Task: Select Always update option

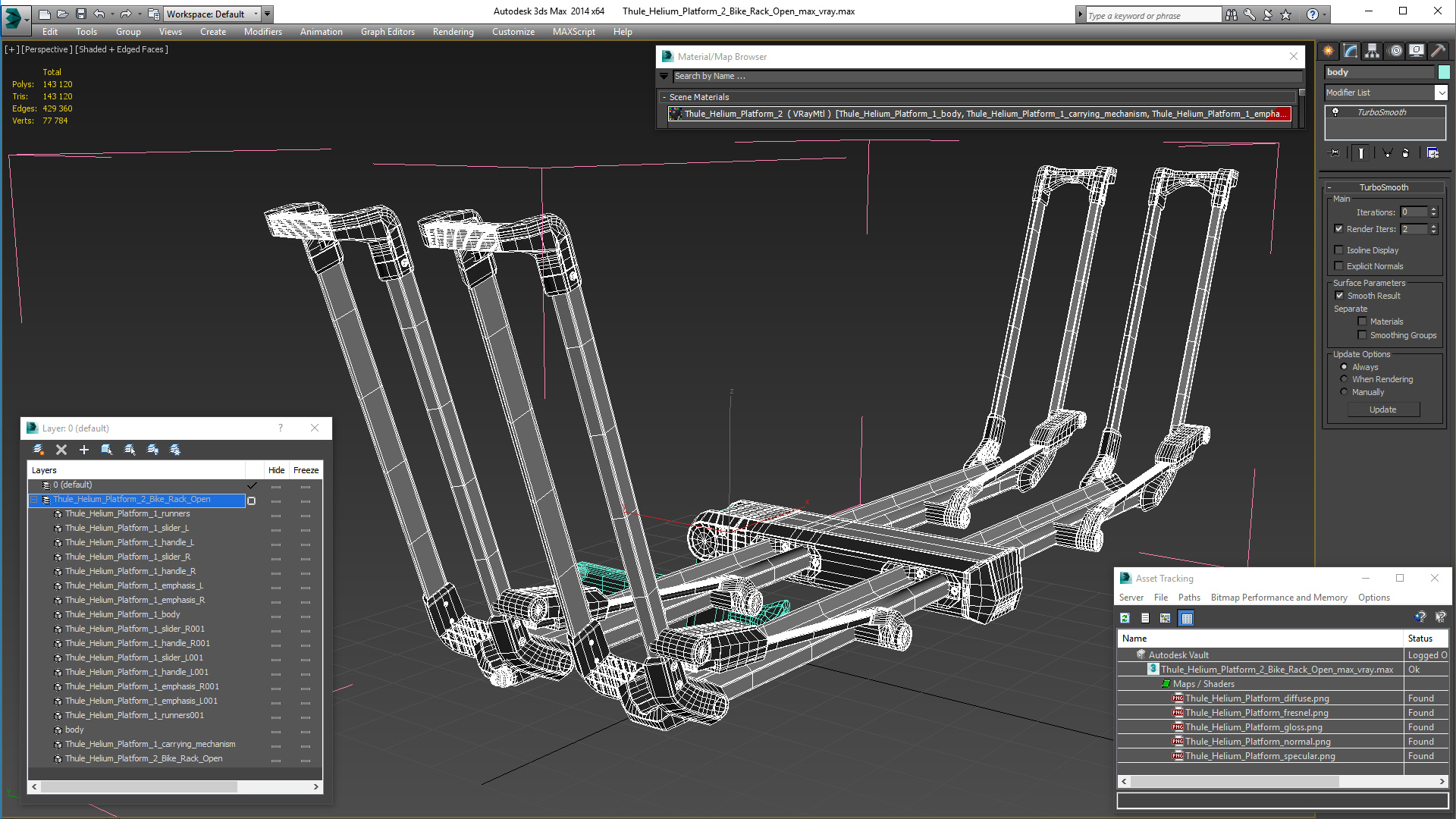Action: 1344,367
